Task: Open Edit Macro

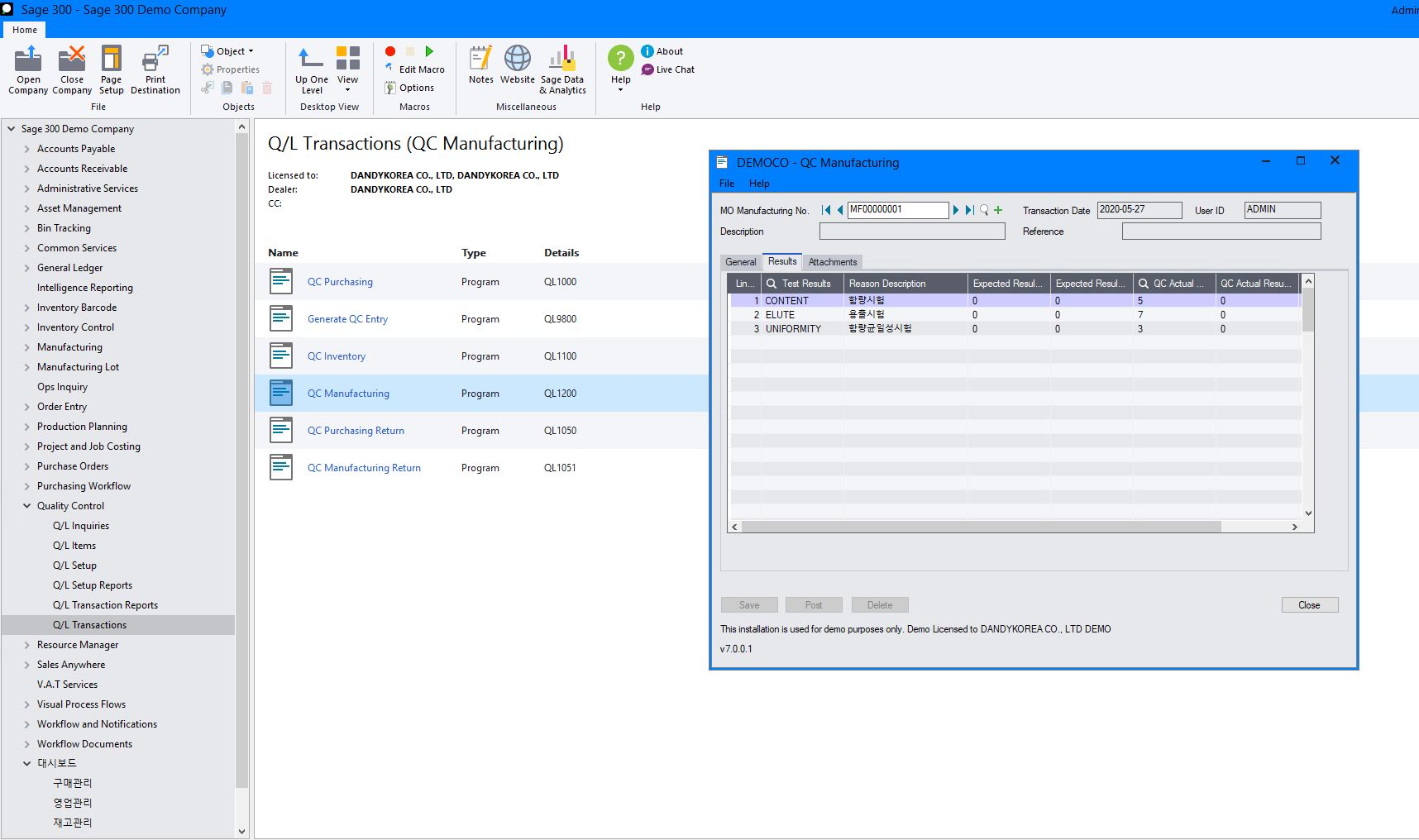Action: click(415, 69)
